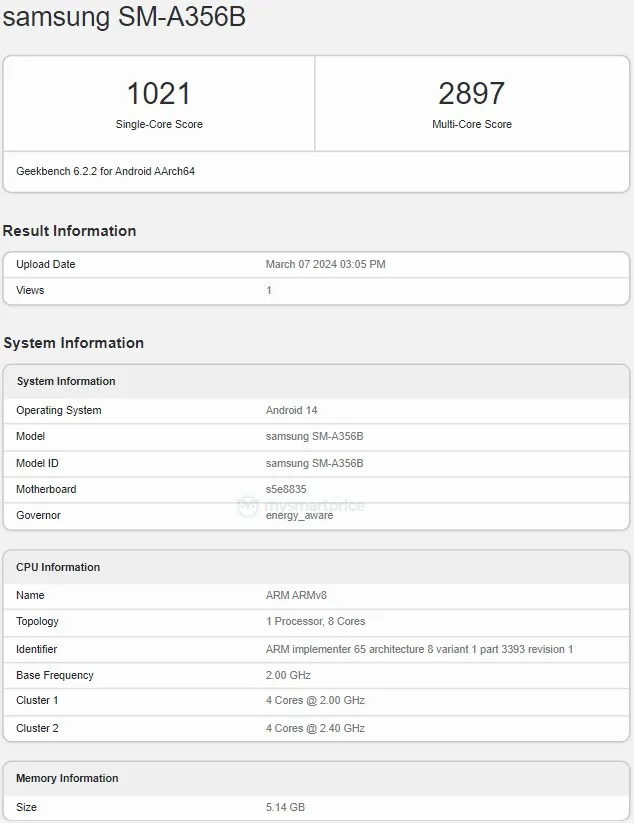
Task: Click the Views row label
Action: coord(30,290)
